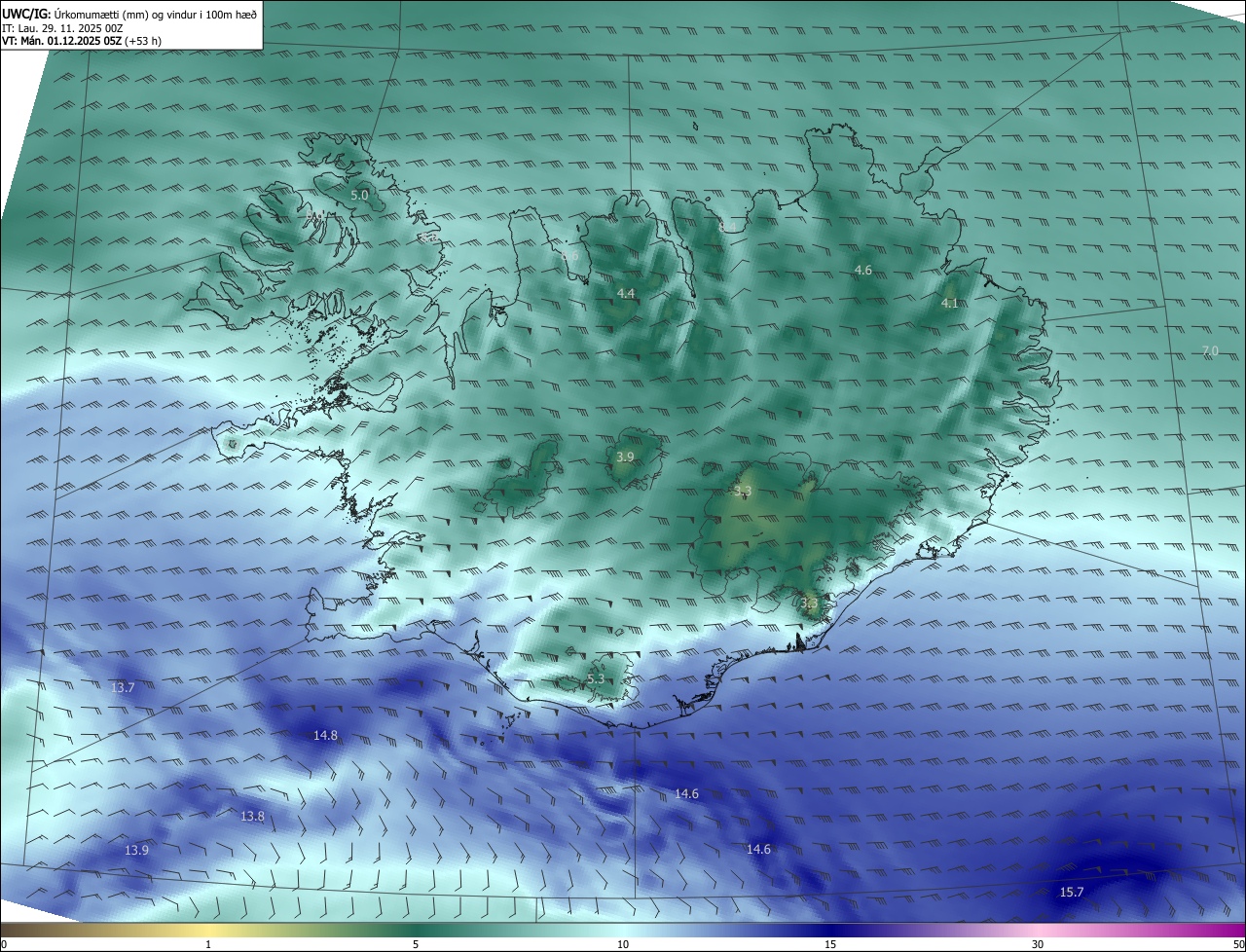Click the UWC/IG Úrkomumætti title line
Screen dimensions: 1246x952
click(129, 14)
